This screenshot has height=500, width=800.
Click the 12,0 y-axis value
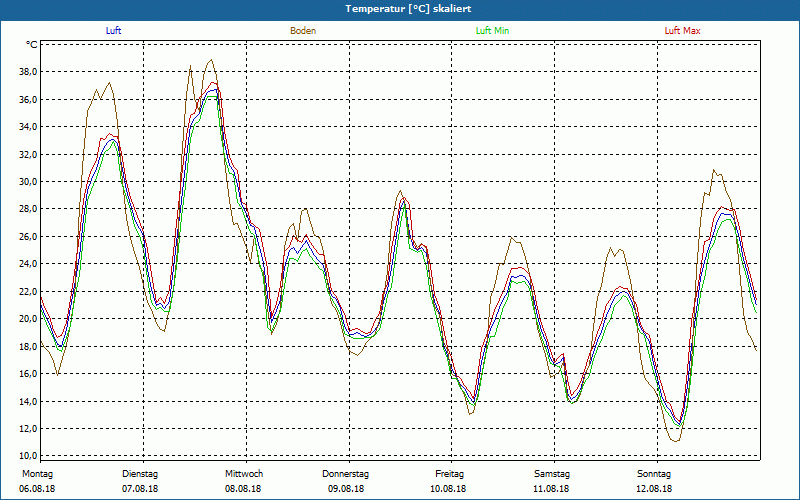29,429
